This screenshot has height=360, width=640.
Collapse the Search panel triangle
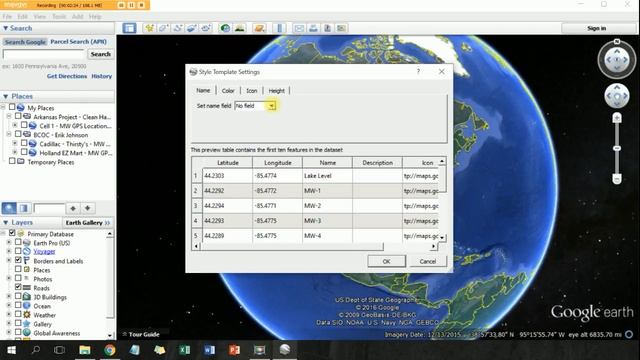pyautogui.click(x=5, y=28)
